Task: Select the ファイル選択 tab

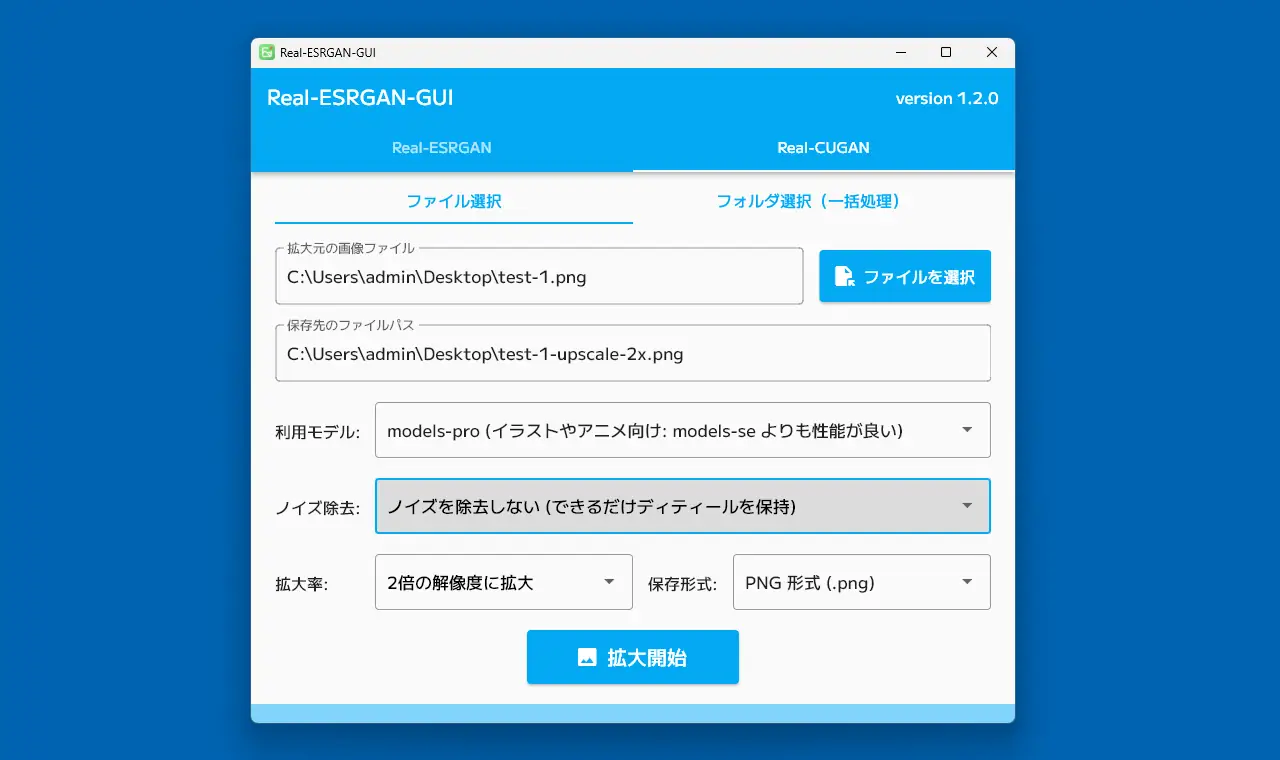Action: tap(454, 201)
